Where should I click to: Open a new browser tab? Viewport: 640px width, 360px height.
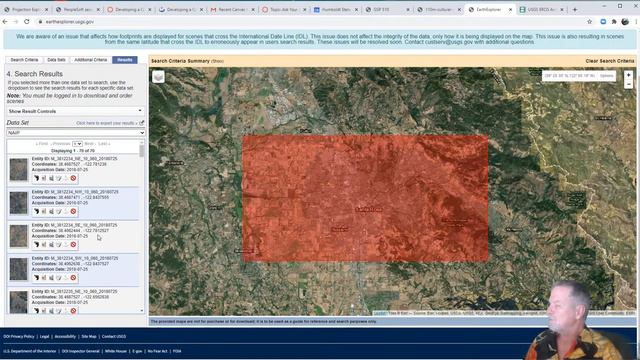[575, 9]
